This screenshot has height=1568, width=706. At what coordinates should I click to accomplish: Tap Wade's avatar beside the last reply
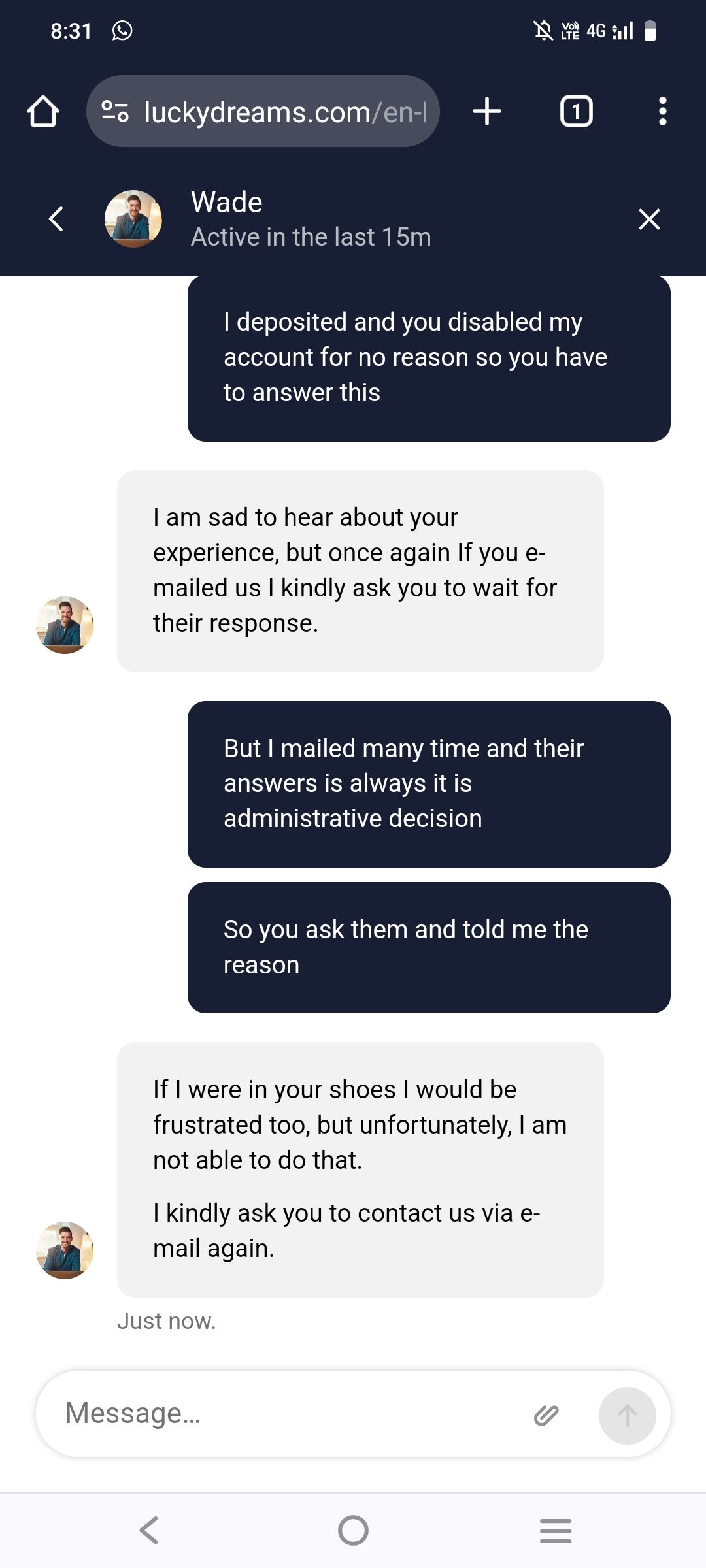tap(65, 1250)
